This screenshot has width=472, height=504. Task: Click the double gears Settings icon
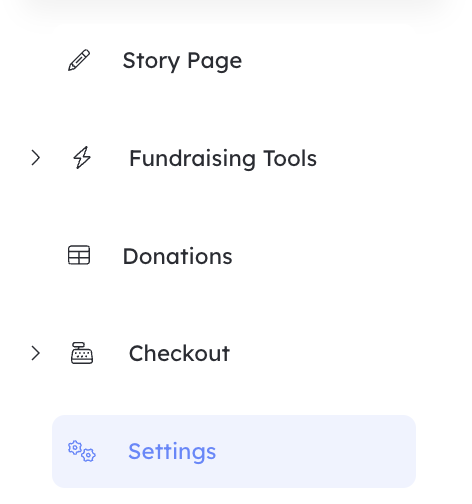[82, 451]
